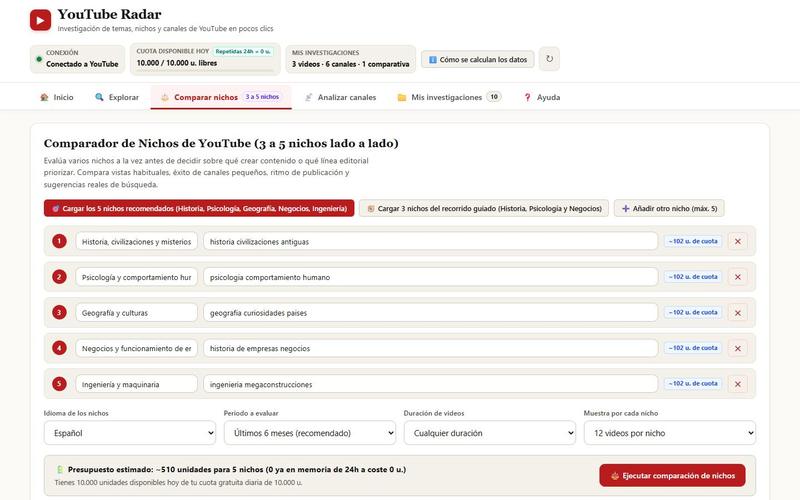
Task: Load 3 niches of guided tour
Action: click(x=484, y=208)
